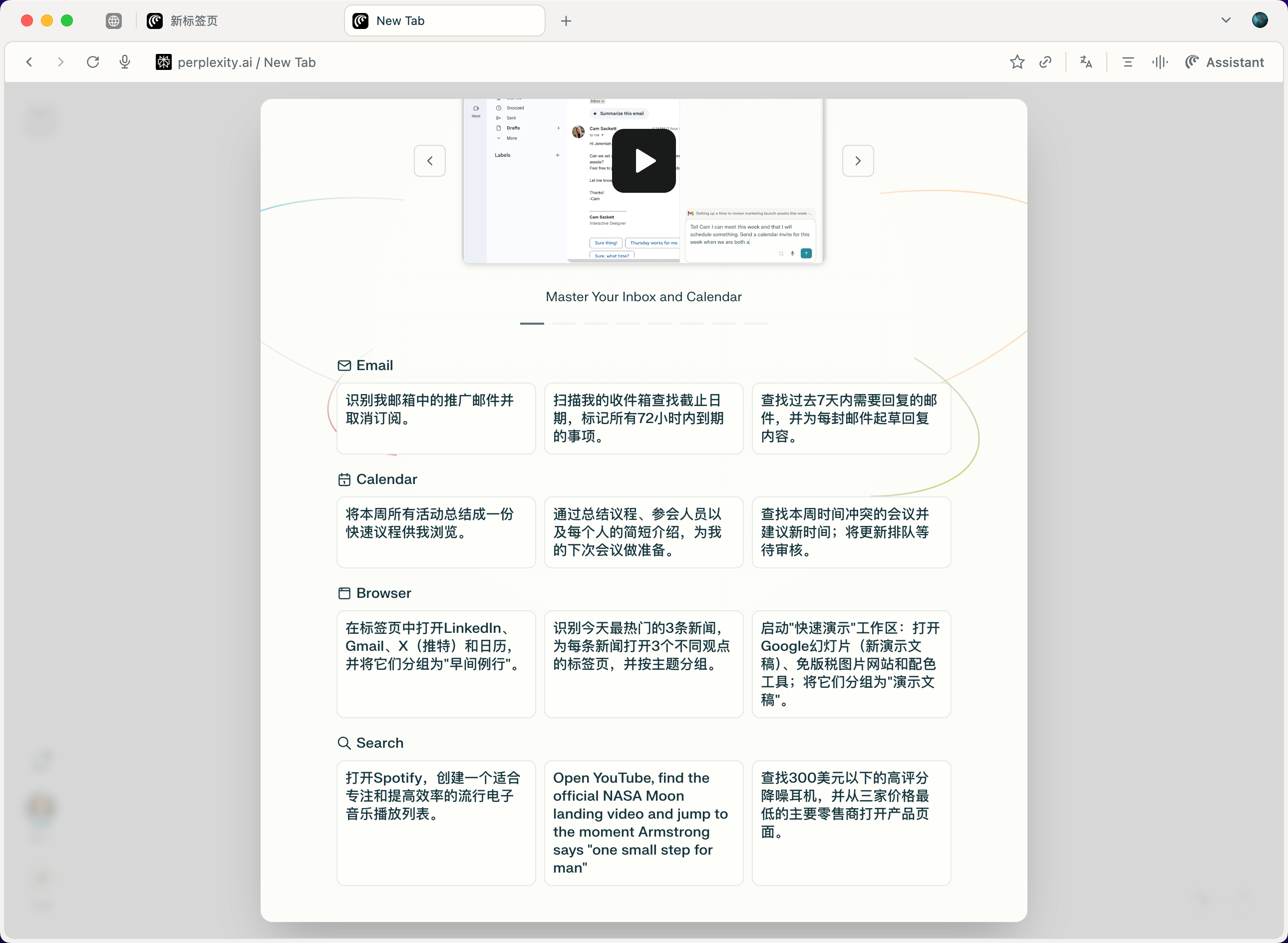Click the microphone voice input icon

125,61
